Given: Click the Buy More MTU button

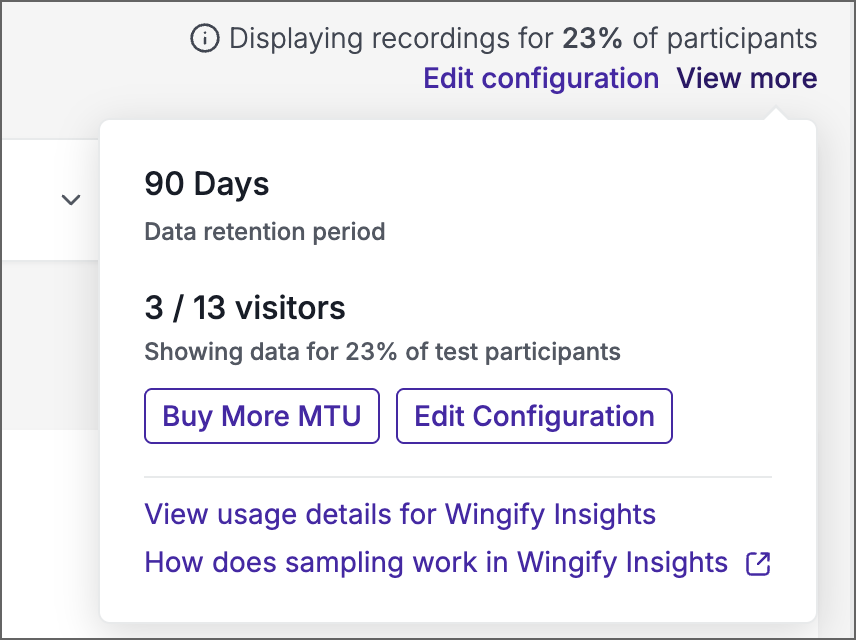Looking at the screenshot, I should tap(262, 416).
